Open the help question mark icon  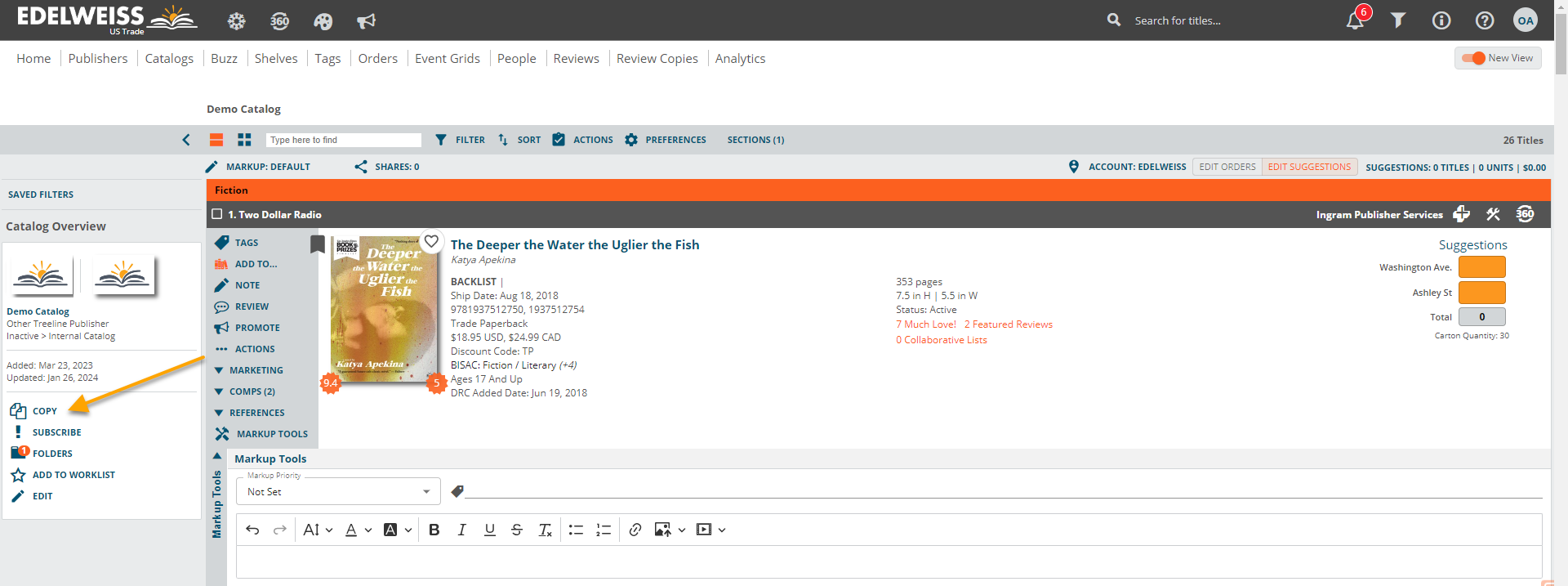click(1485, 20)
